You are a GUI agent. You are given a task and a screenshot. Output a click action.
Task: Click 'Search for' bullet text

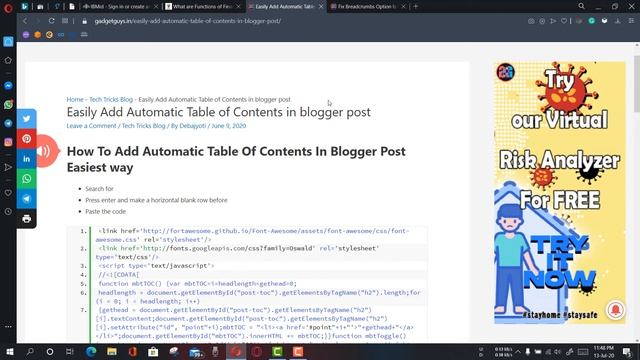coord(99,189)
